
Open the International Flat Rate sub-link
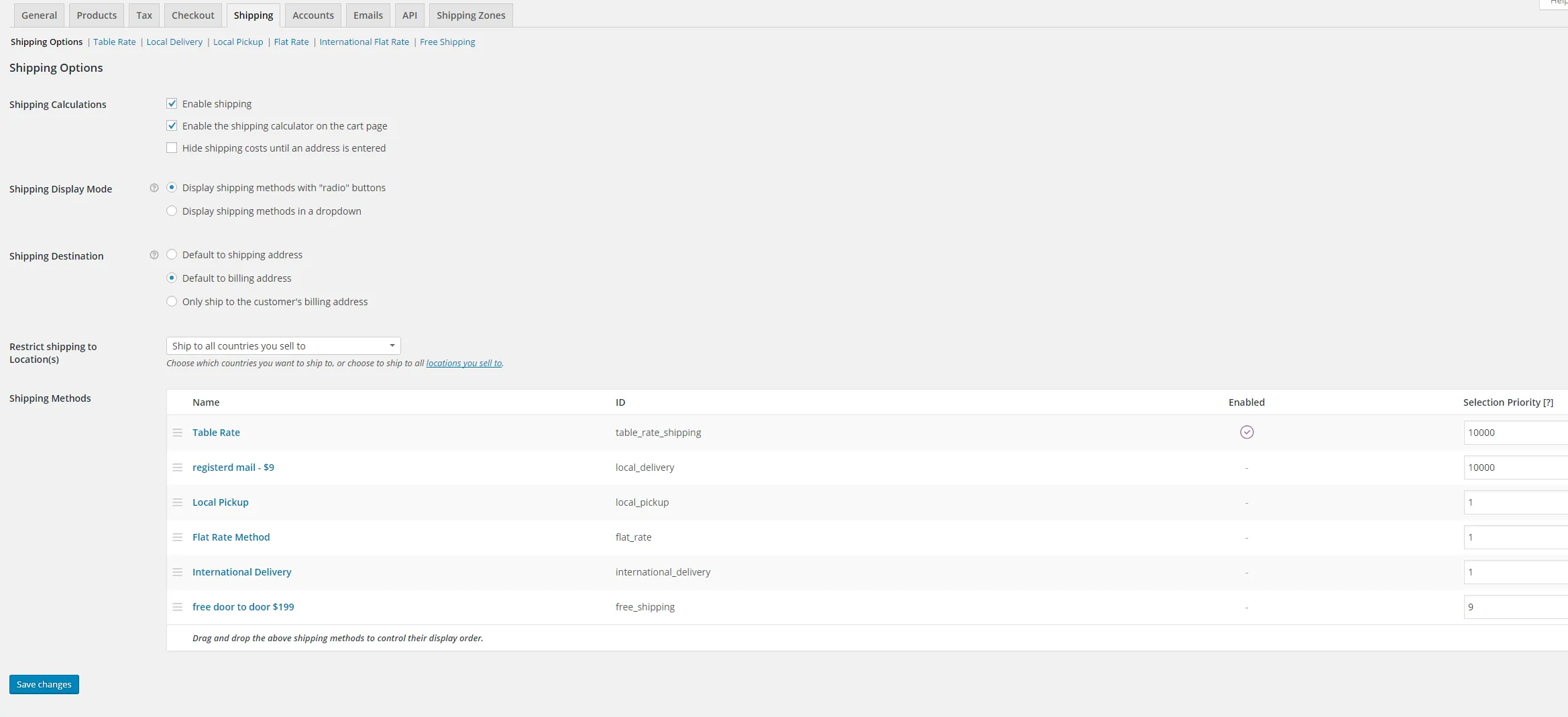coord(364,42)
